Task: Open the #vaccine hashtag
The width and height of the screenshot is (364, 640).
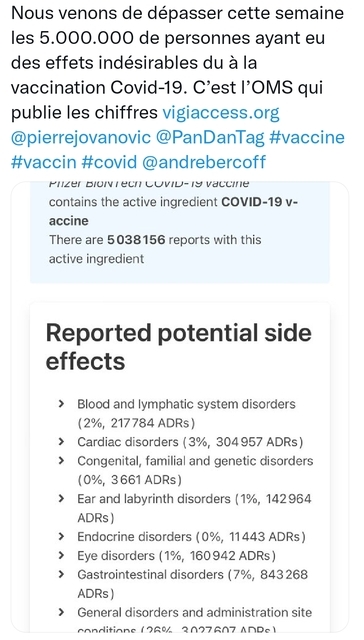Action: pos(307,138)
